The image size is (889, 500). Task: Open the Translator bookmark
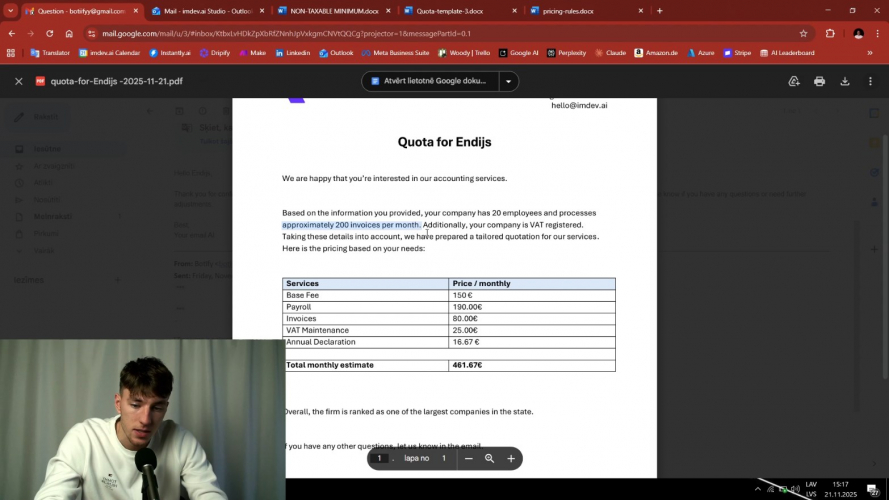(x=50, y=53)
